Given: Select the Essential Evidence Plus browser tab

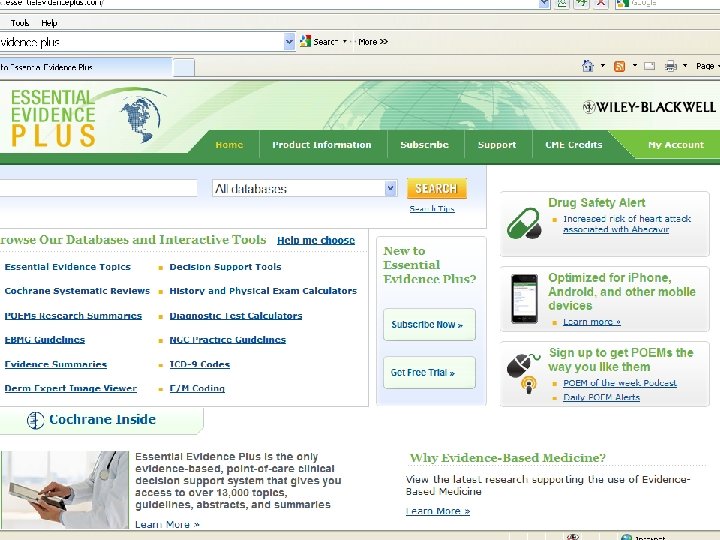Looking at the screenshot, I should coord(85,67).
